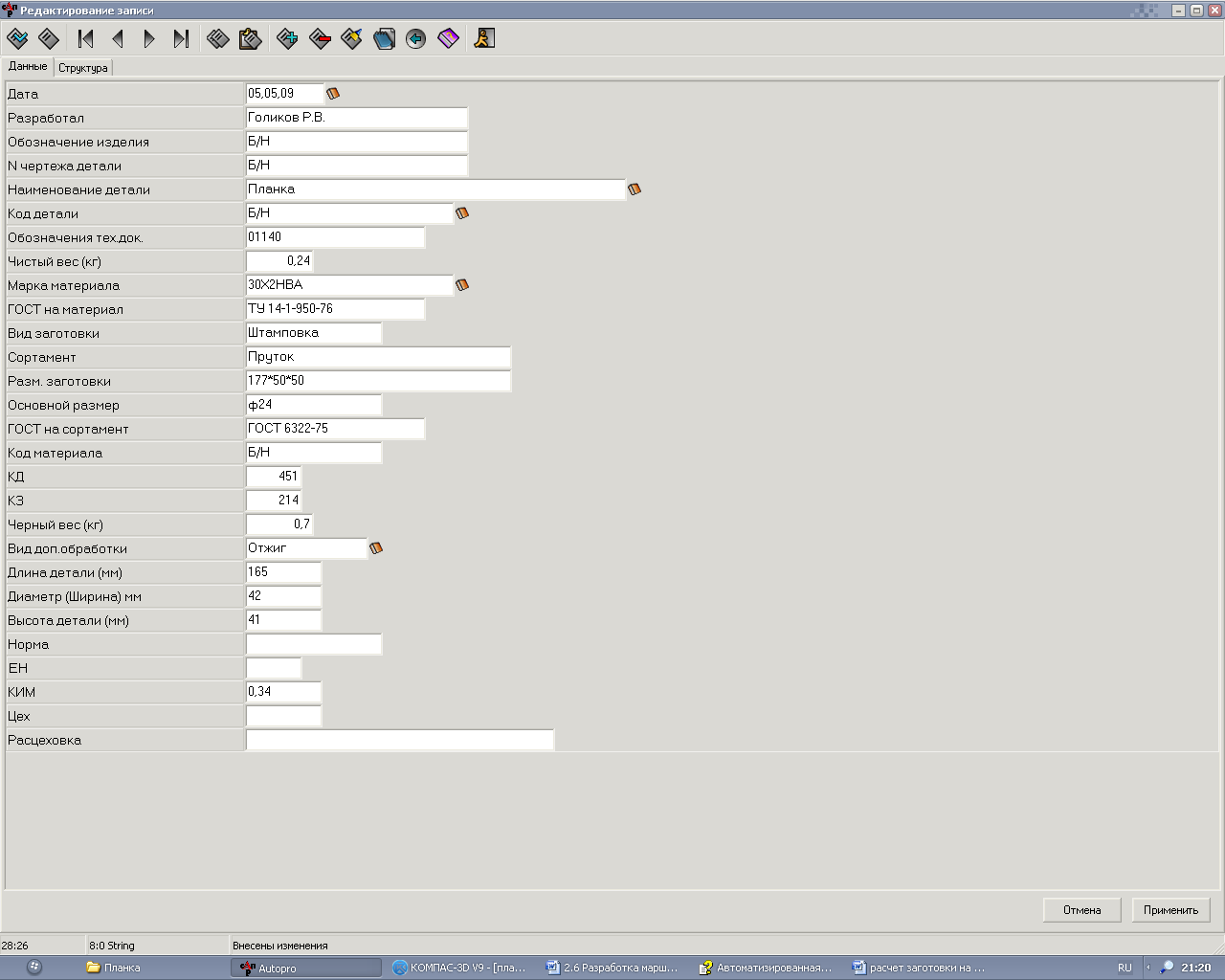Click the empty Норма input field
Screen dimensions: 1225x980
click(x=314, y=644)
